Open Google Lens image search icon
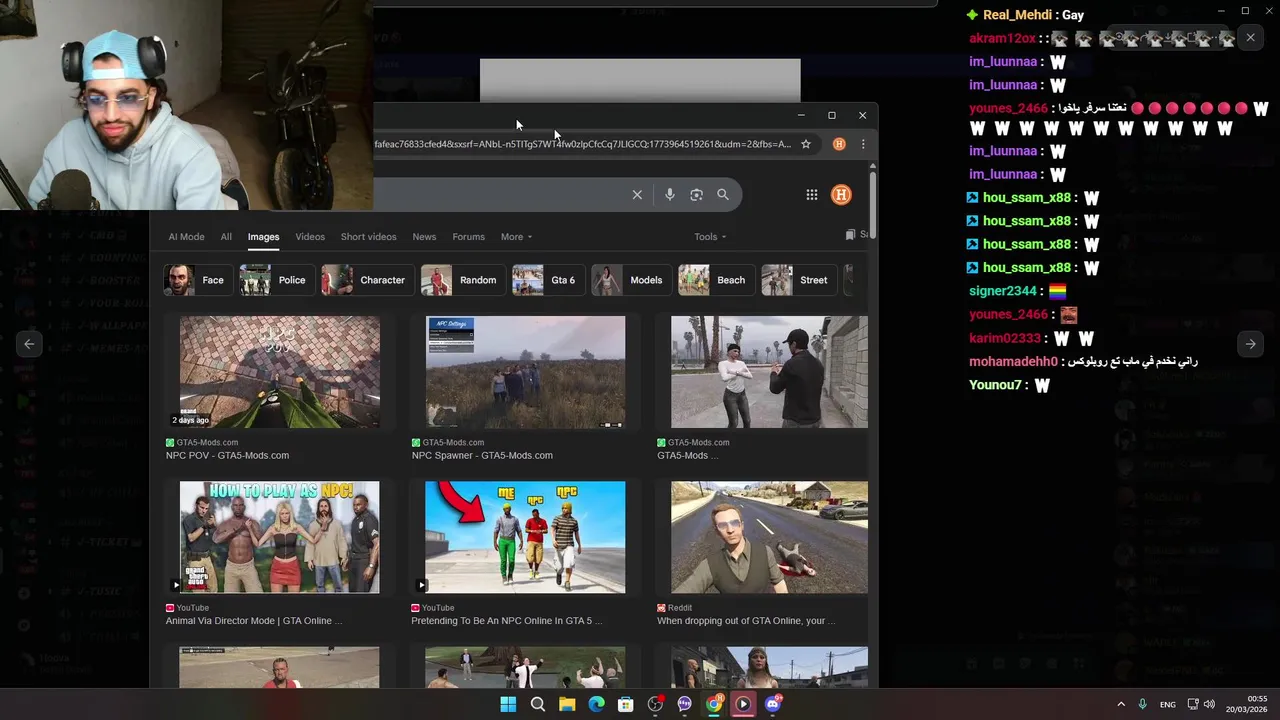 tap(697, 195)
